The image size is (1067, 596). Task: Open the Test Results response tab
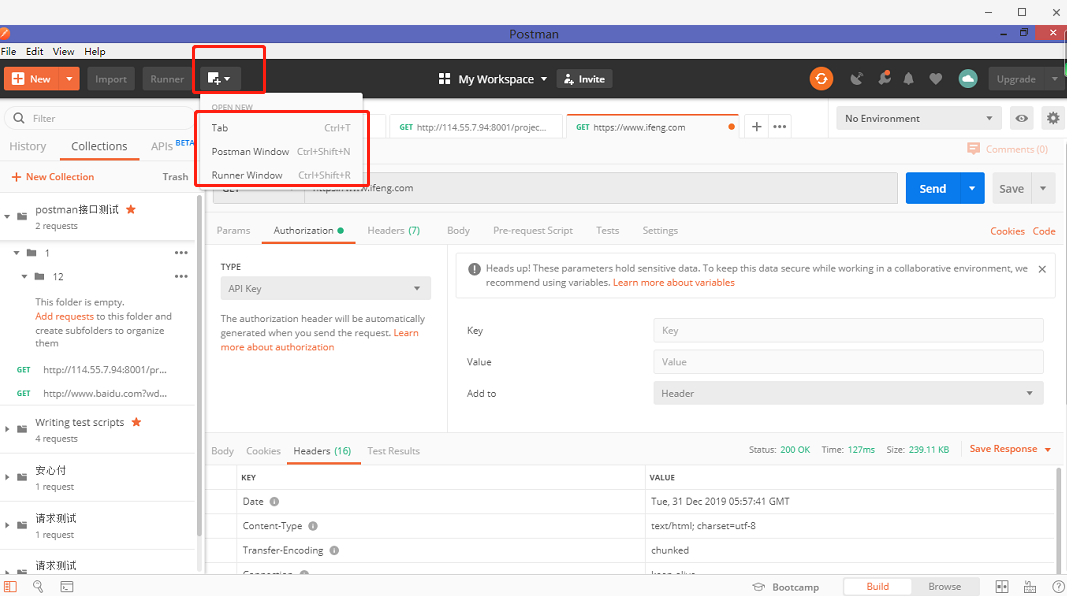point(393,451)
